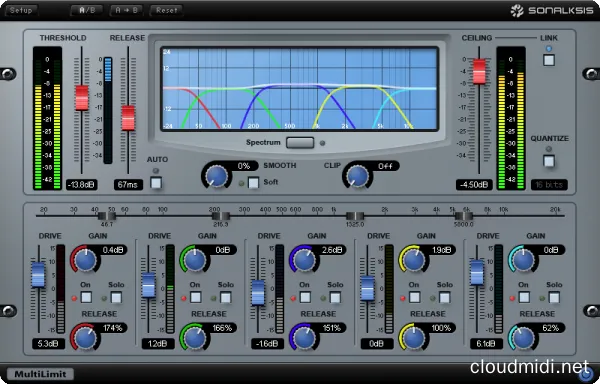
Task: Enable the Auto release toggle
Action: [156, 183]
